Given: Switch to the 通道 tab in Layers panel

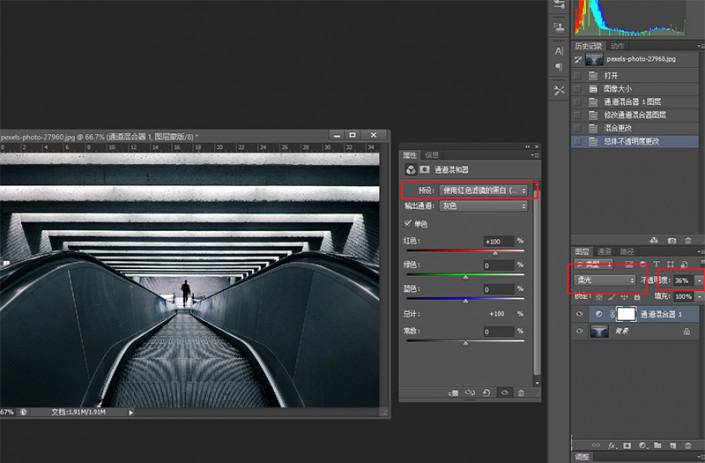Looking at the screenshot, I should click(603, 251).
